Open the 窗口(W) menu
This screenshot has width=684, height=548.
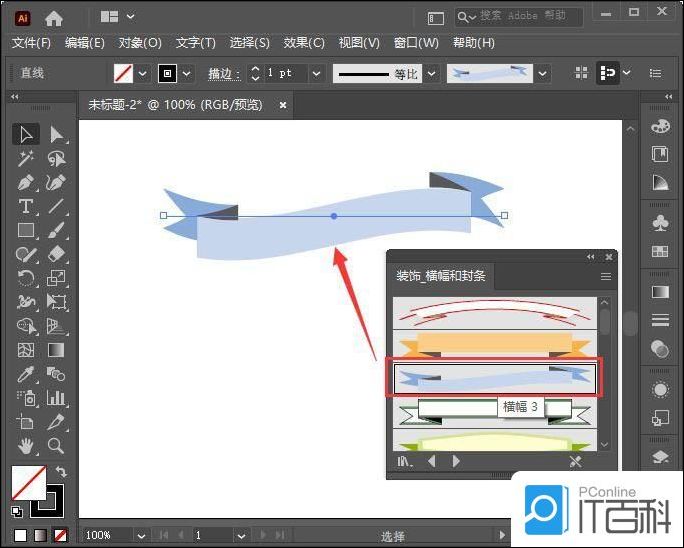[x=416, y=43]
